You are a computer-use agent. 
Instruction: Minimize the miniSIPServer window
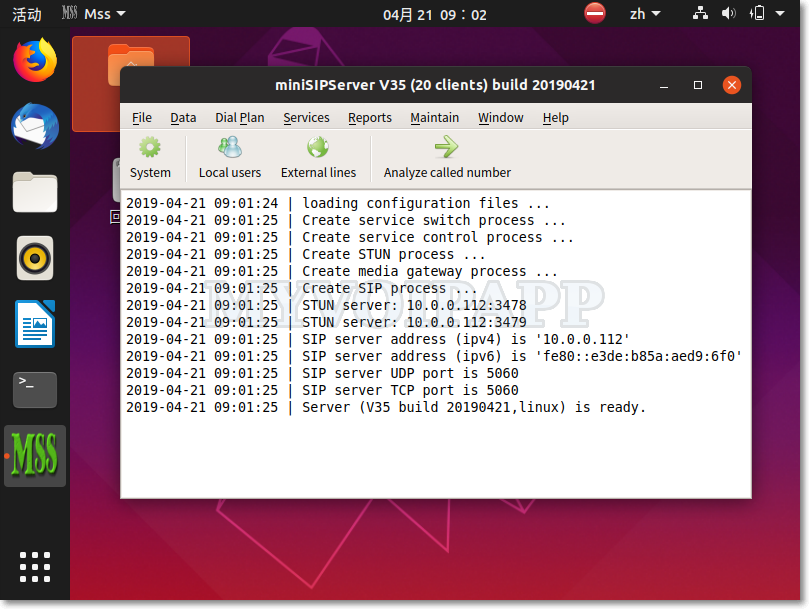(664, 85)
